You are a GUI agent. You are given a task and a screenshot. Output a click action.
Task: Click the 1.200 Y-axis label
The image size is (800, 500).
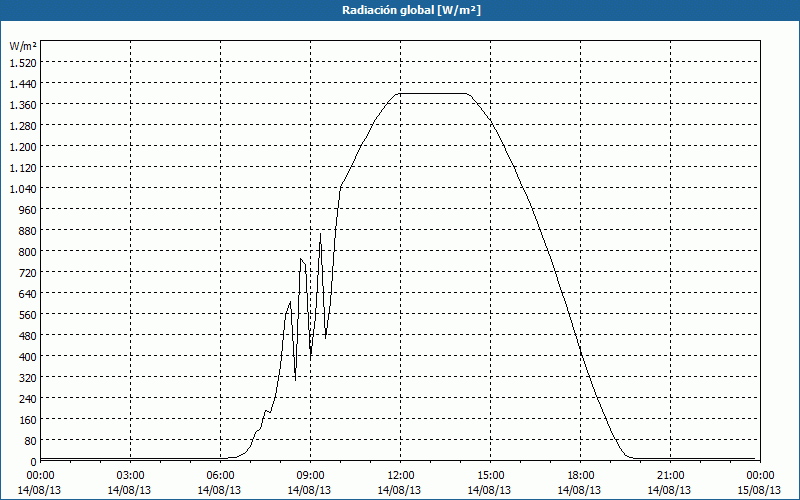[23, 146]
